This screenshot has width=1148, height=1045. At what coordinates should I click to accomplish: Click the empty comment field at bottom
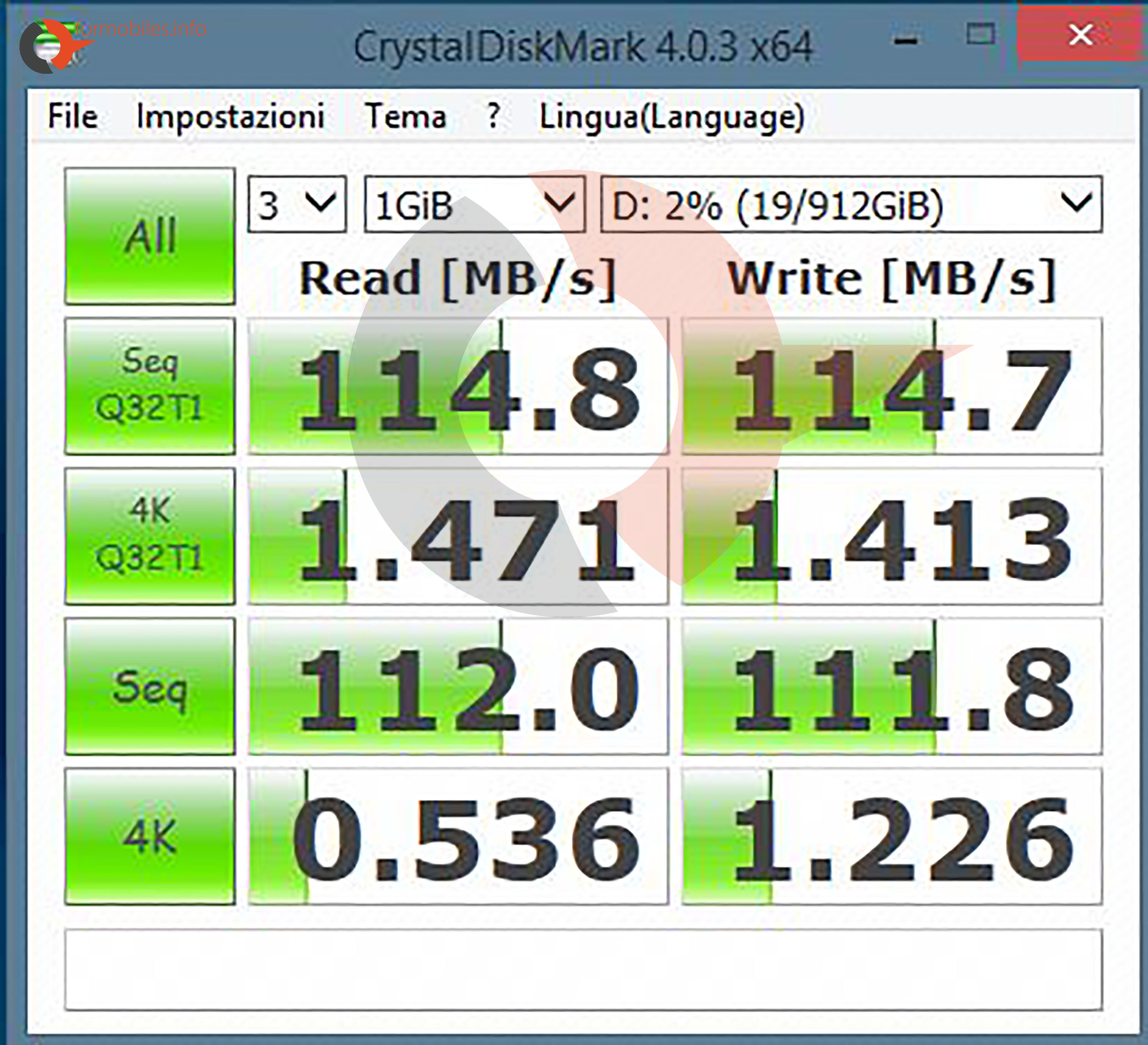(x=583, y=969)
